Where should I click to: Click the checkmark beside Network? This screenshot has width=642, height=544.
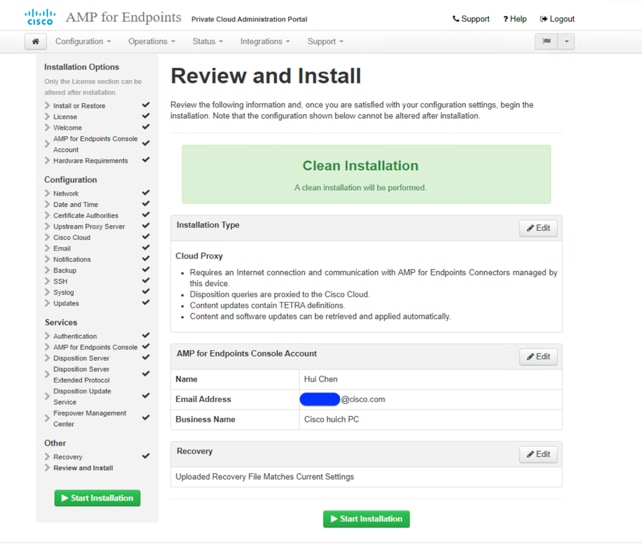[x=146, y=192]
